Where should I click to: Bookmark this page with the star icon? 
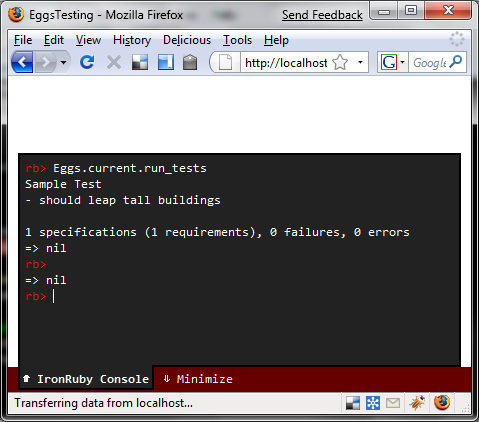340,62
